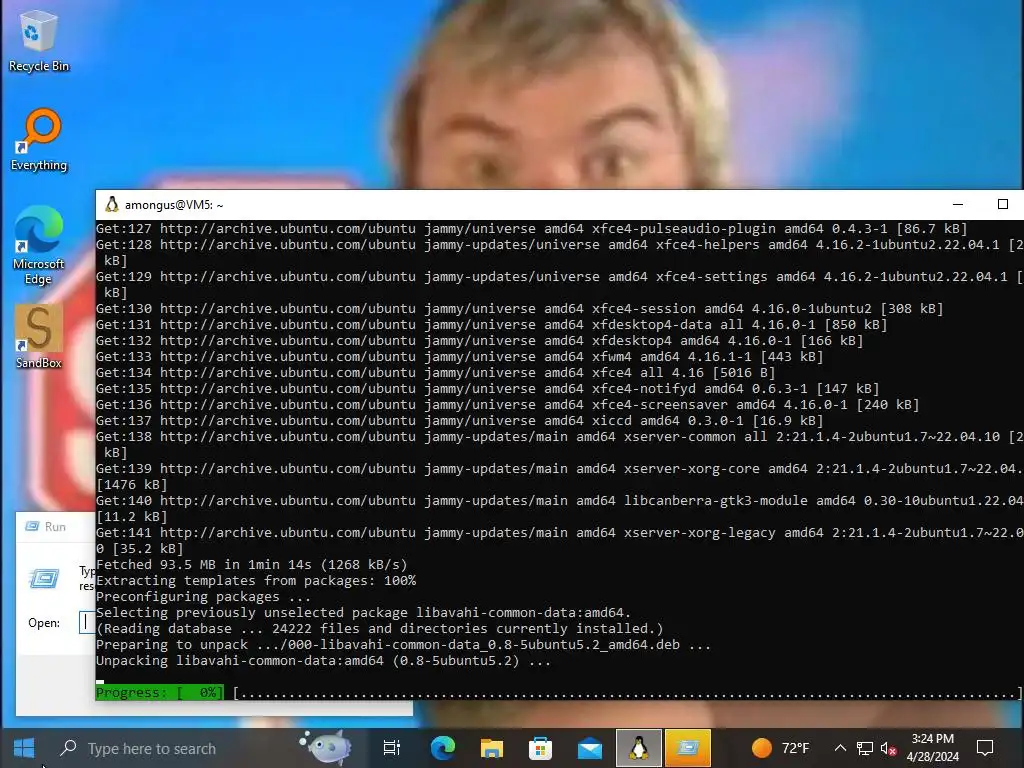Click the '(Reading database ...' terminal line
The image size is (1024, 768).
pos(379,628)
